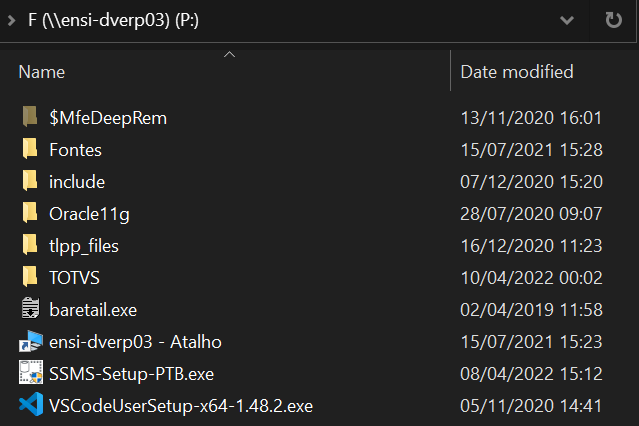639x426 pixels.
Task: Collapse sort arrow above Name column
Action: click(x=229, y=53)
